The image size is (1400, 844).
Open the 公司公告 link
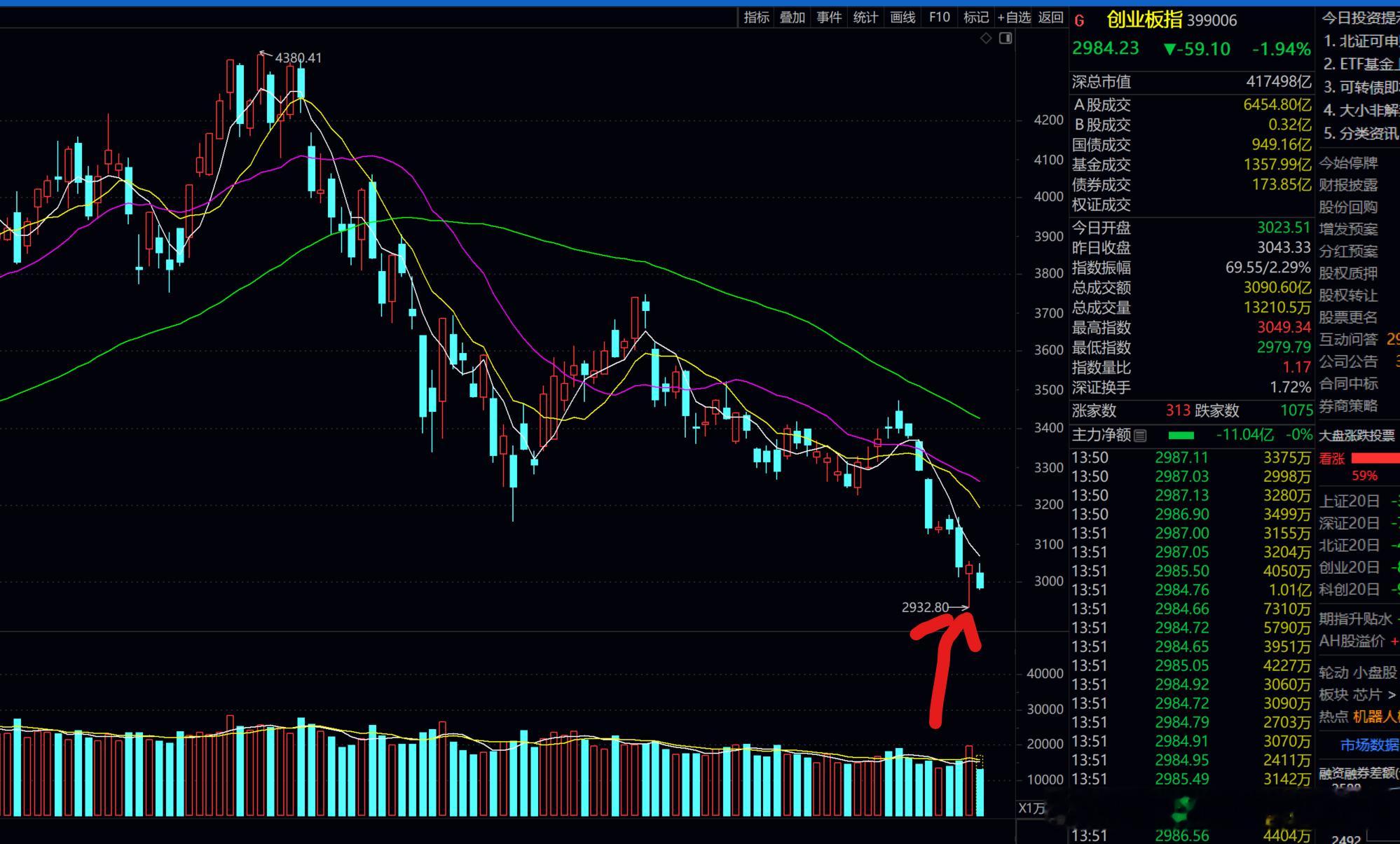1348,361
